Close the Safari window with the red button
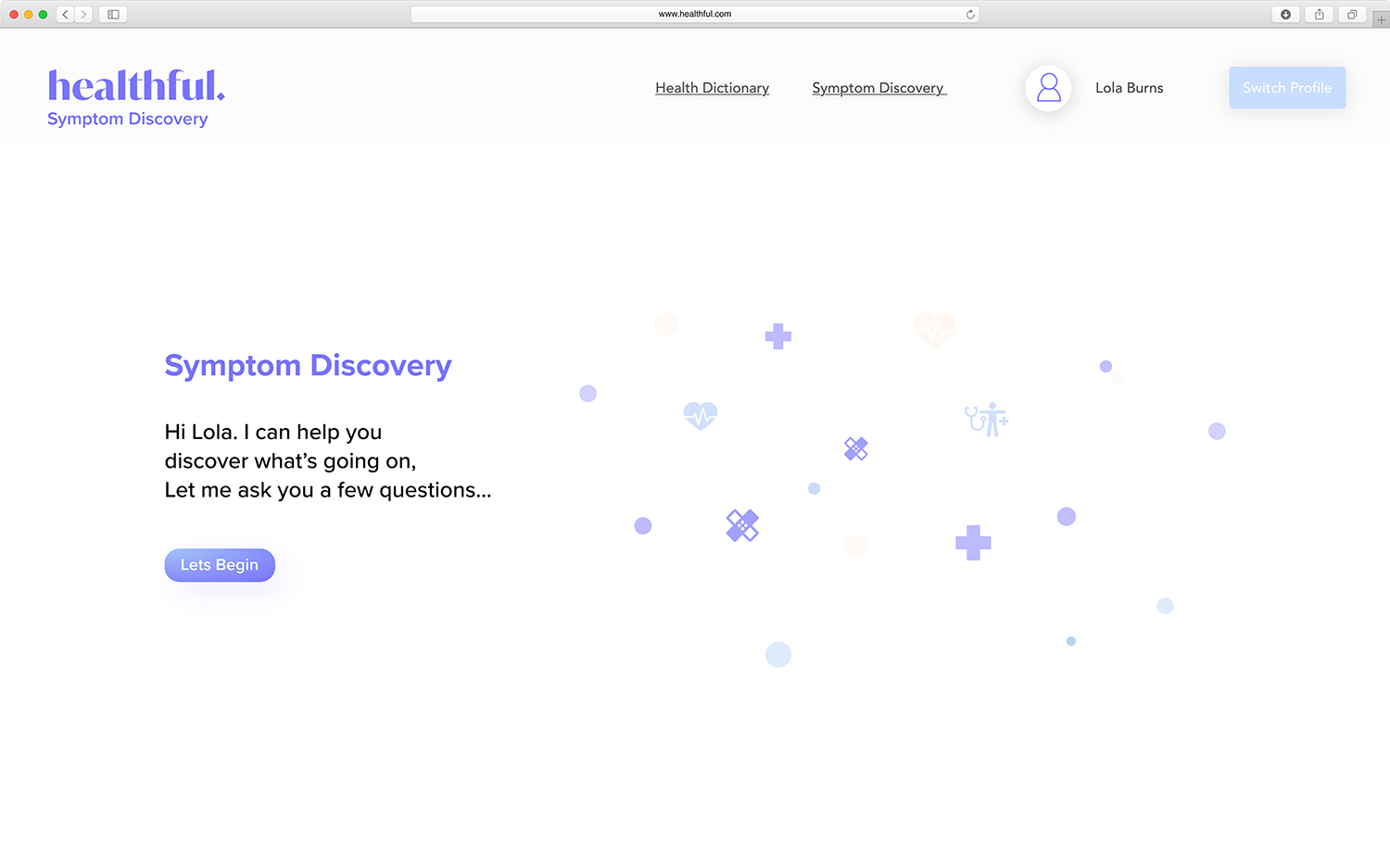 (14, 14)
